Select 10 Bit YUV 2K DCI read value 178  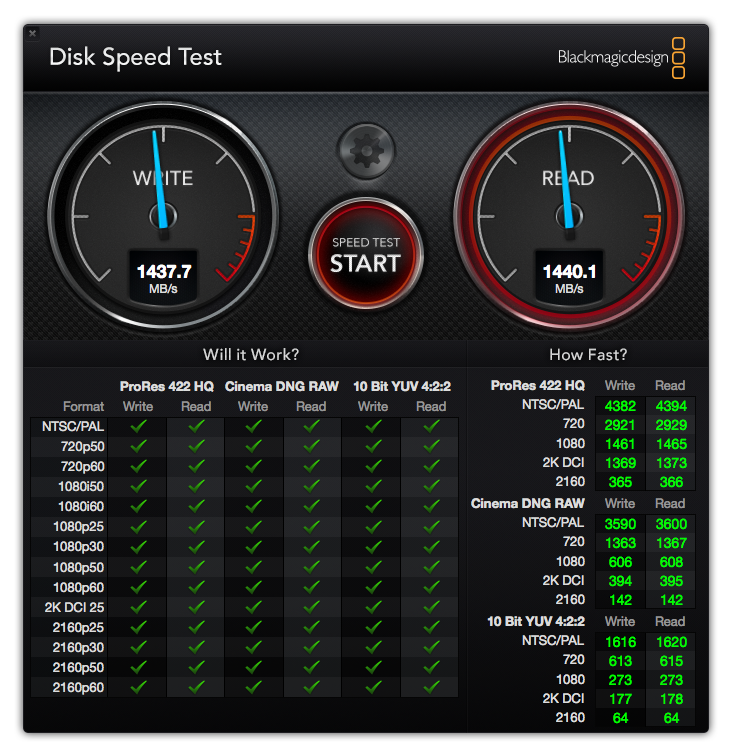point(671,699)
